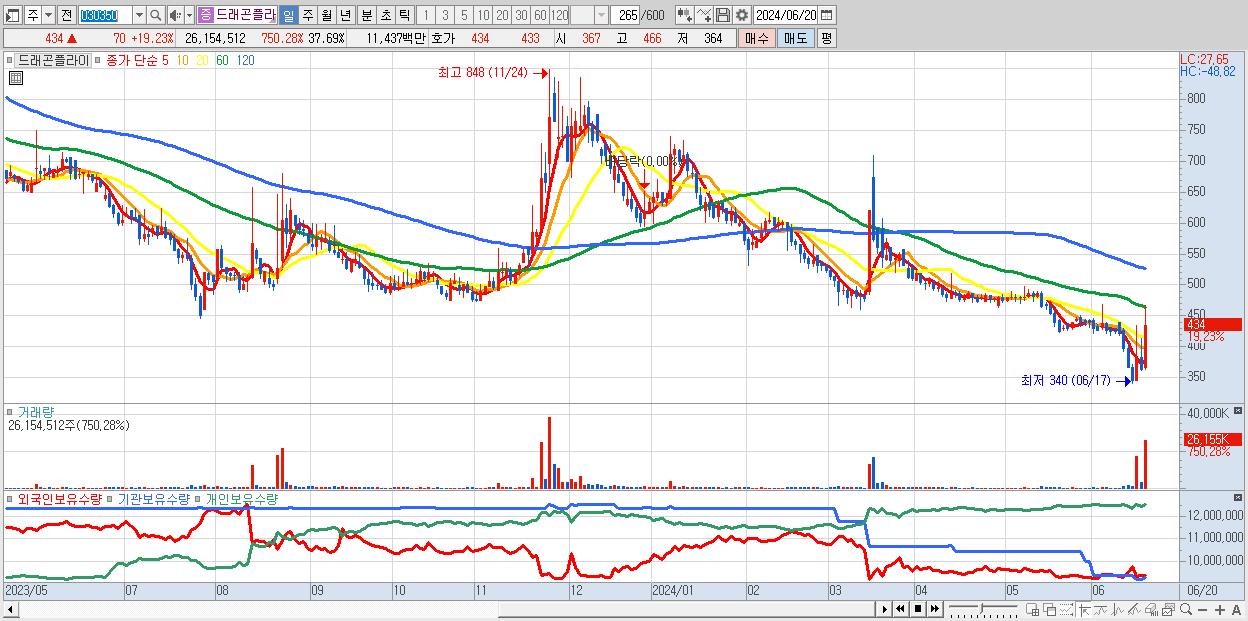
Task: Click the save chart floppy icon
Action: [x=722, y=15]
